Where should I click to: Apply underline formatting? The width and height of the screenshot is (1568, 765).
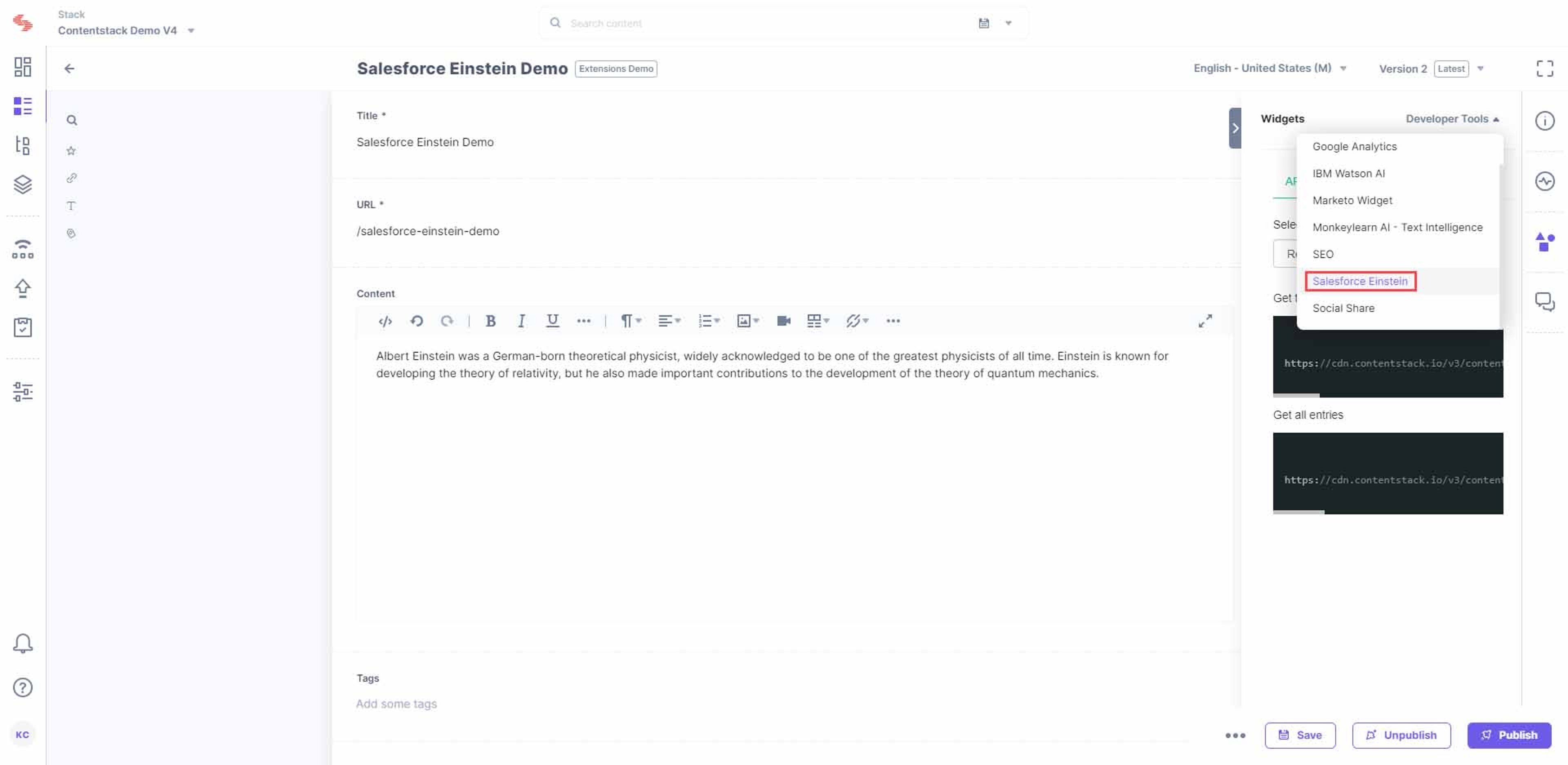[x=552, y=321]
